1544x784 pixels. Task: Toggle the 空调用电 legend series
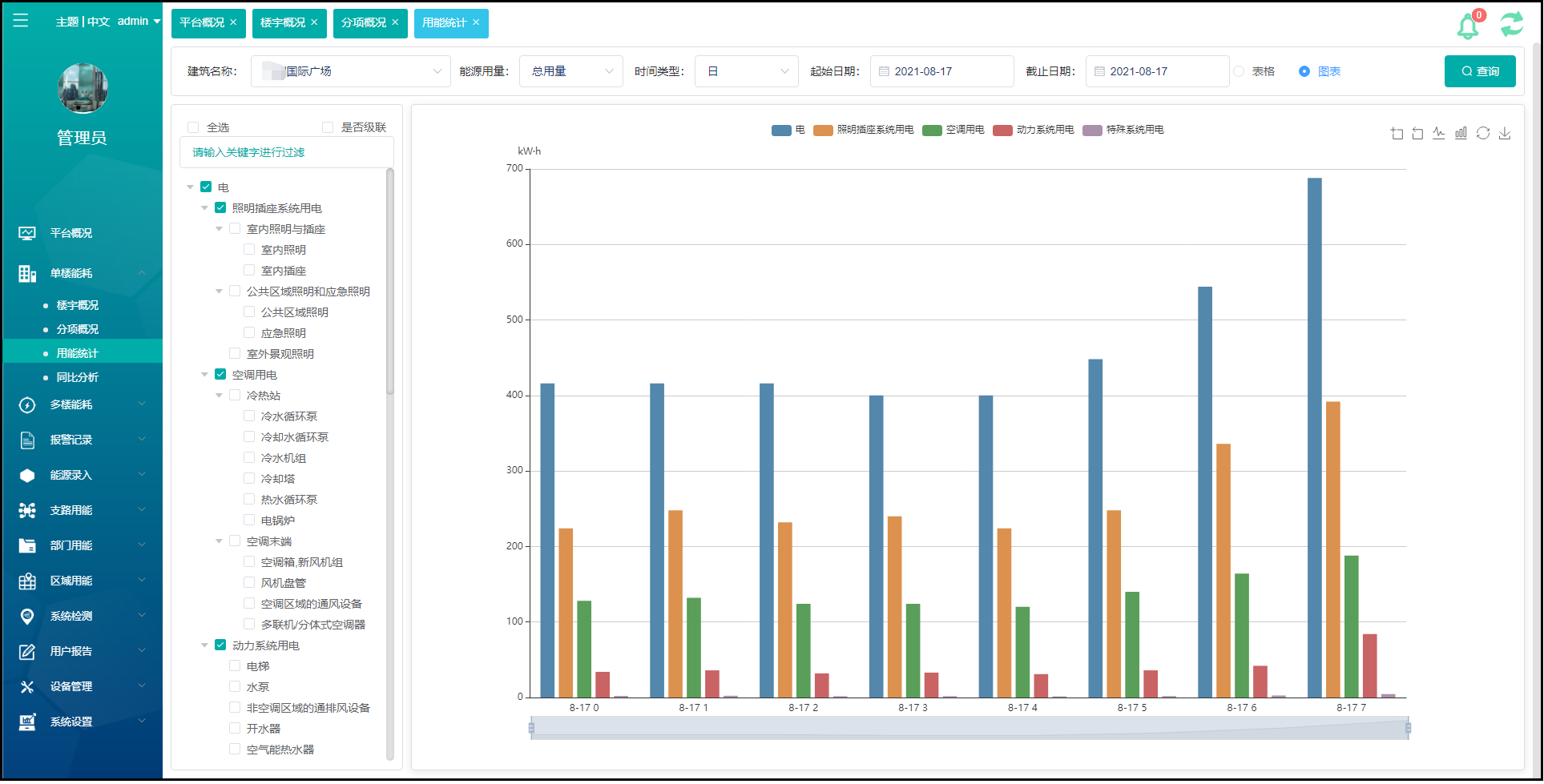coord(953,130)
